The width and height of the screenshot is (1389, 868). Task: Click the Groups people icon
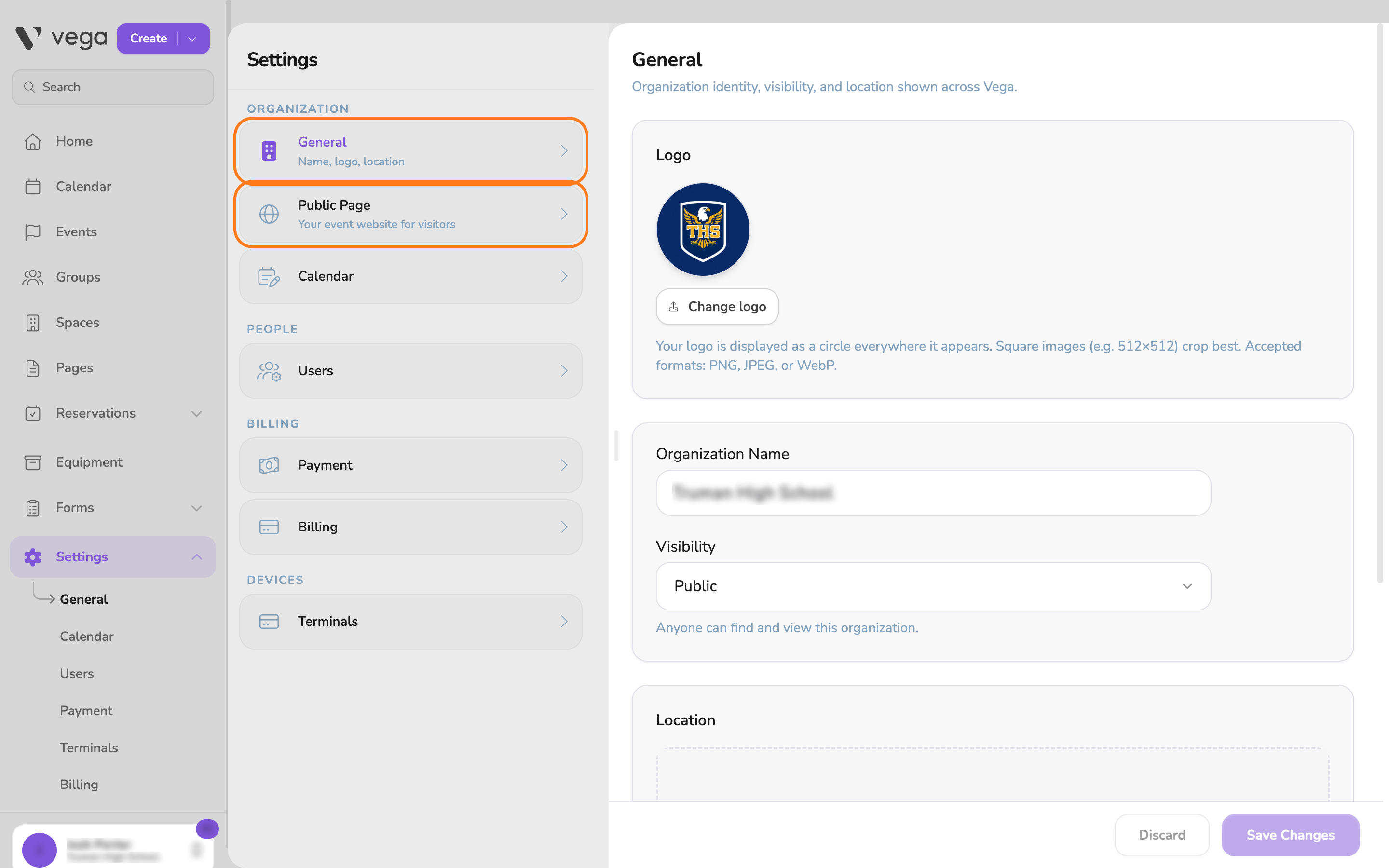click(x=33, y=277)
